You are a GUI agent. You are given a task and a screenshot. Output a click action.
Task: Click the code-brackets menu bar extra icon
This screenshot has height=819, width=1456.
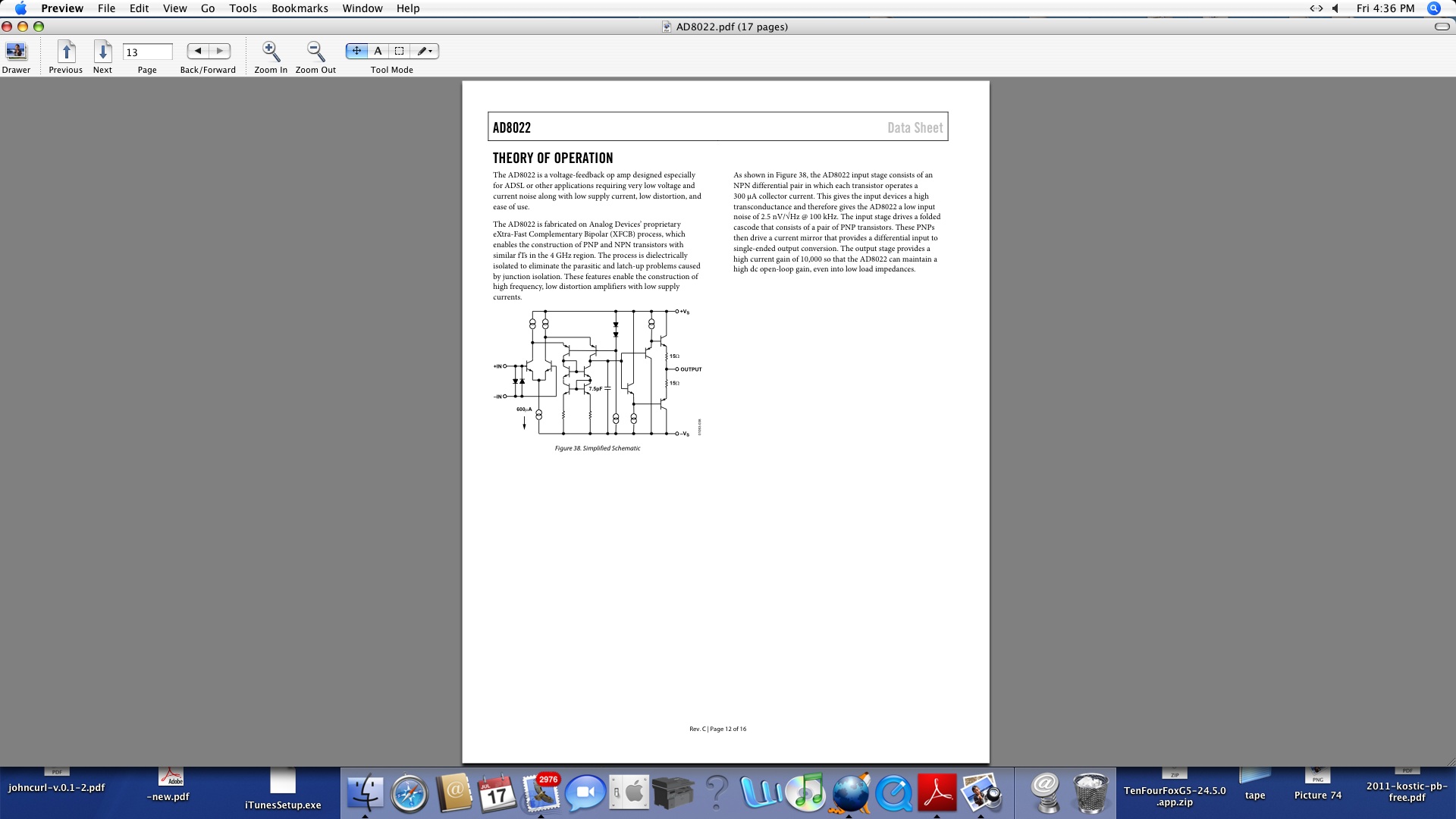coord(1316,8)
